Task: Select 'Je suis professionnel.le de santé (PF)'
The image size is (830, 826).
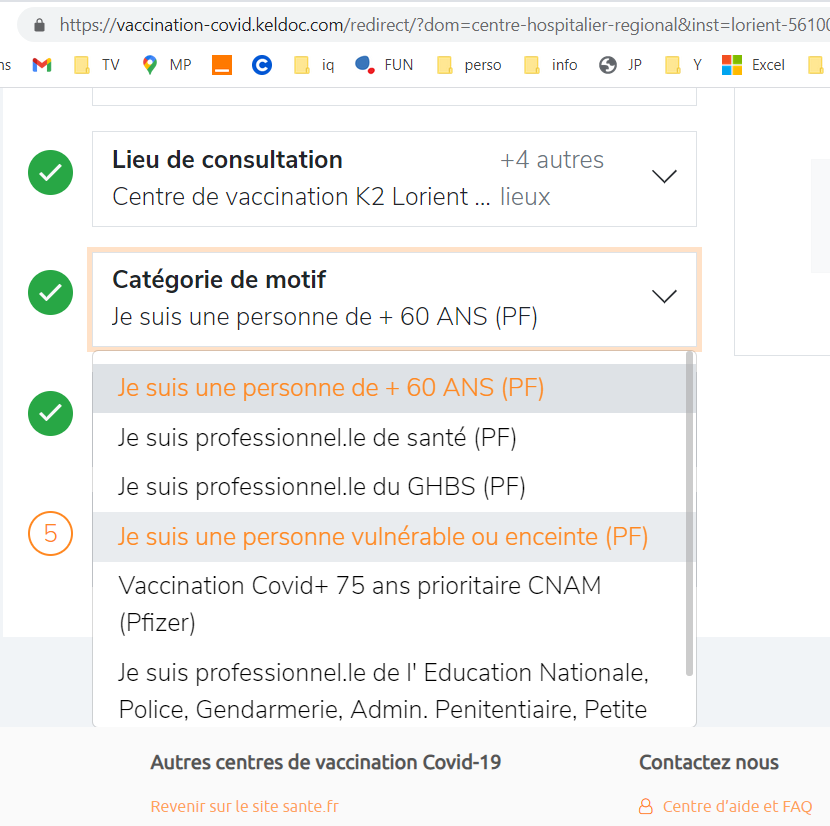Action: [x=317, y=437]
